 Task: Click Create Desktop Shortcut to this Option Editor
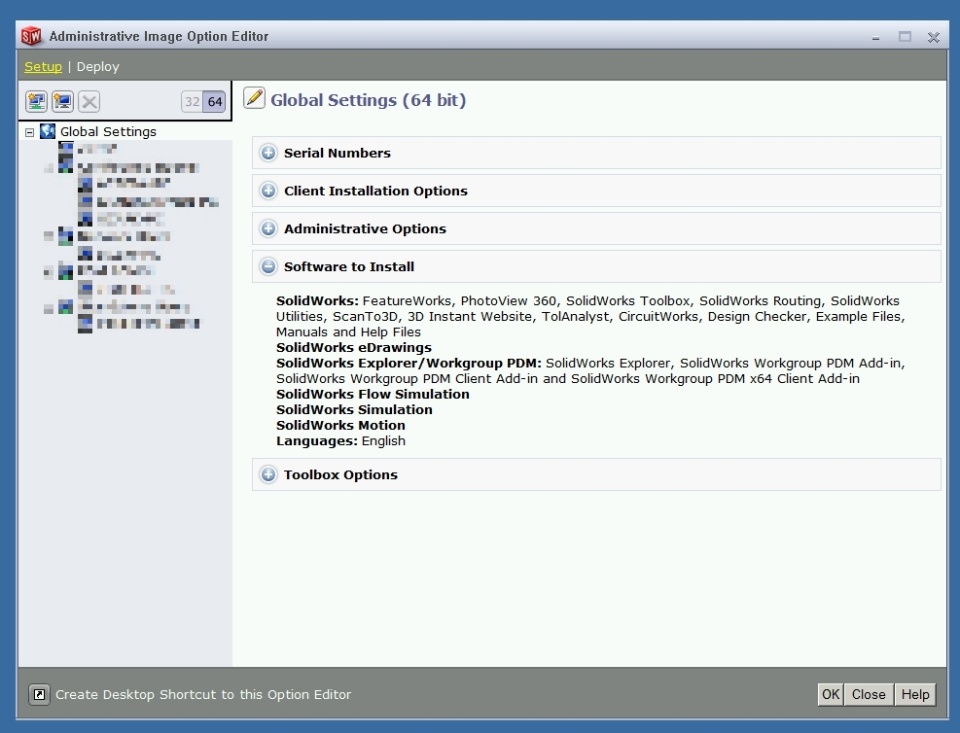[x=203, y=694]
